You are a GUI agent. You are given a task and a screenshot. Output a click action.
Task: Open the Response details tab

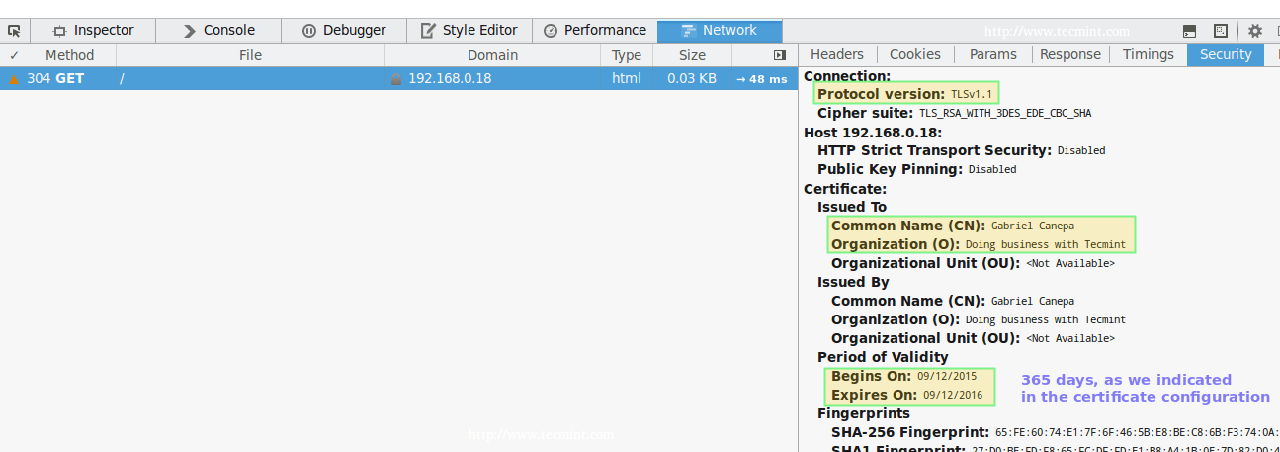(x=1070, y=55)
